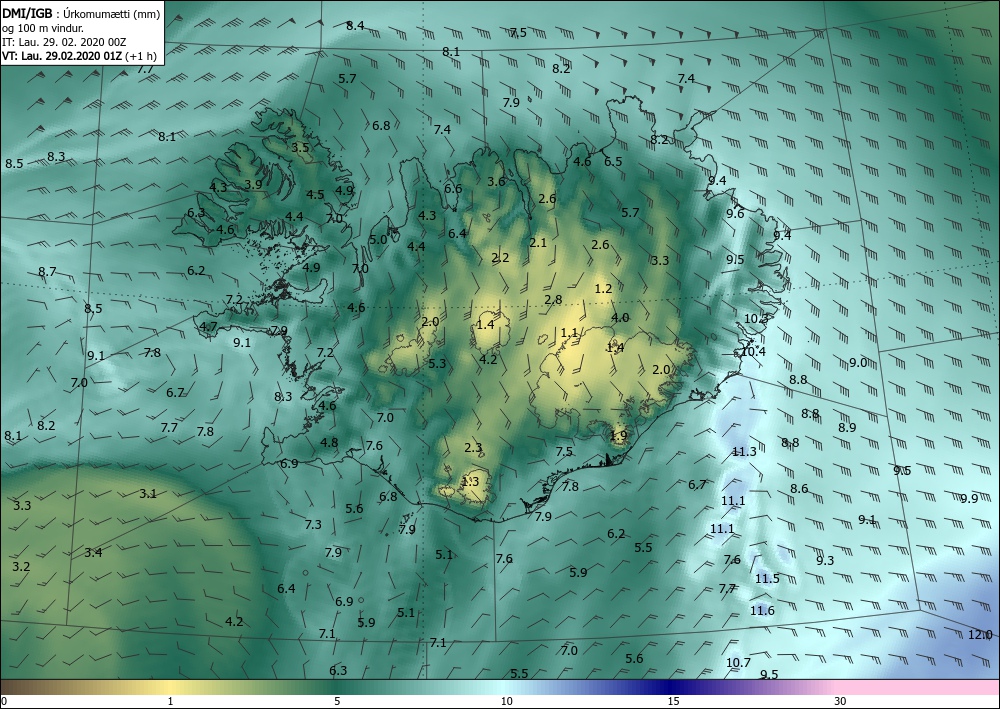Click the 5.0 value on the map
Screen dimensions: 1000x709
(x=378, y=240)
